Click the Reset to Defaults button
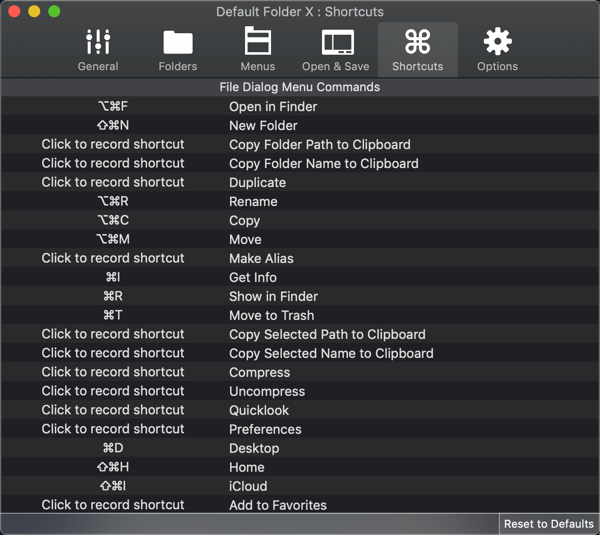 coord(549,524)
